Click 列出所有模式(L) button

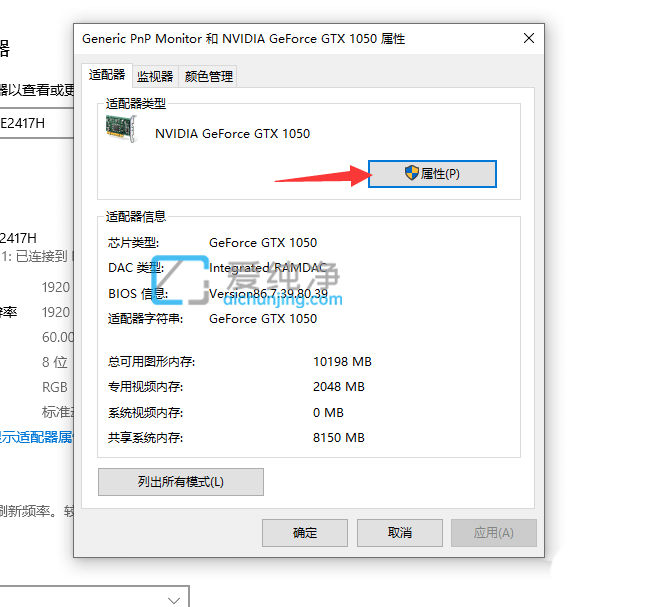[x=180, y=482]
